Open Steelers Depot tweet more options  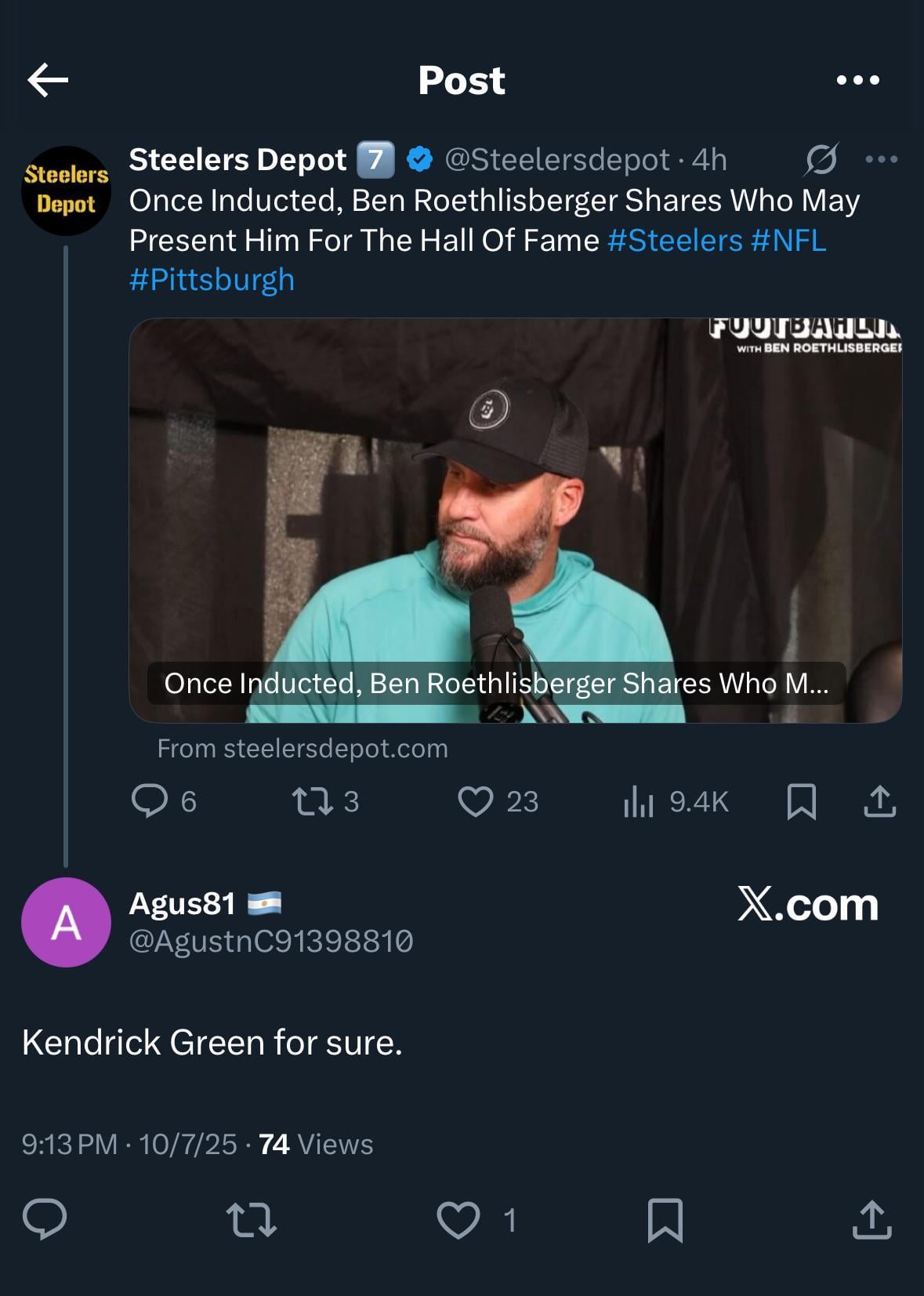pos(881,160)
